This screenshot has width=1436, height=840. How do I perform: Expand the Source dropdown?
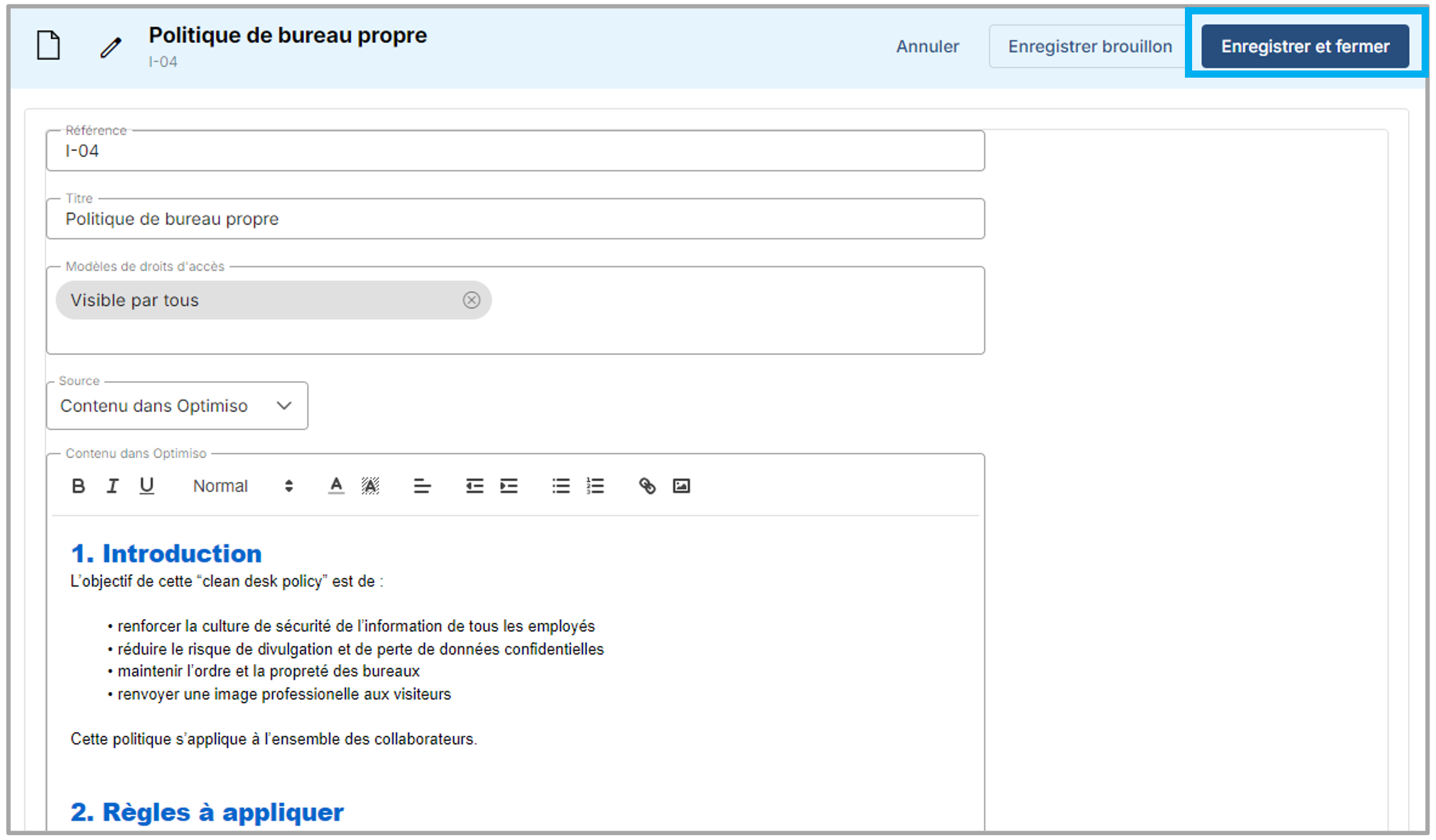click(x=177, y=406)
